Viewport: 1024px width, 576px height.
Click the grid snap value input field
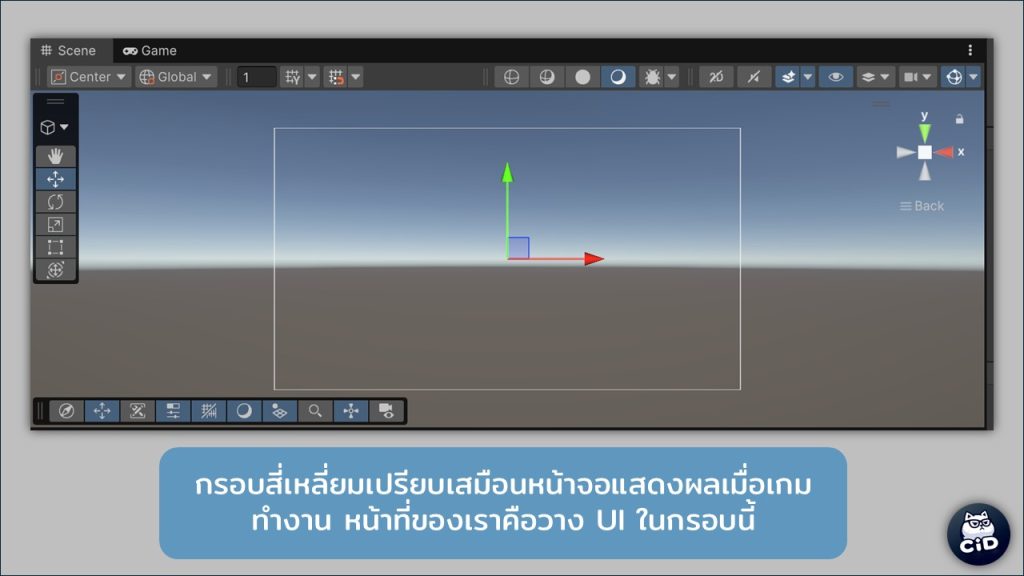[x=257, y=77]
